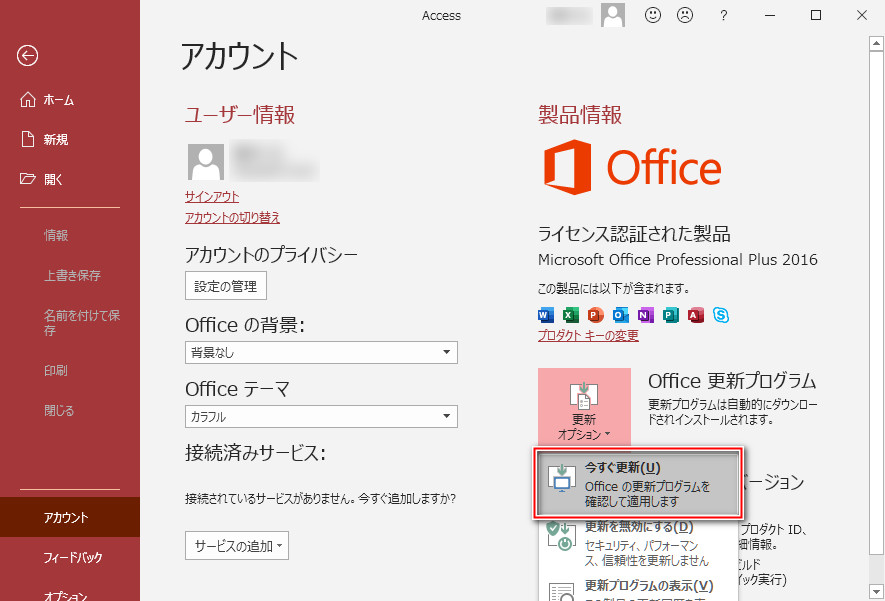
Task: Click the Access product icon
Action: tap(696, 315)
